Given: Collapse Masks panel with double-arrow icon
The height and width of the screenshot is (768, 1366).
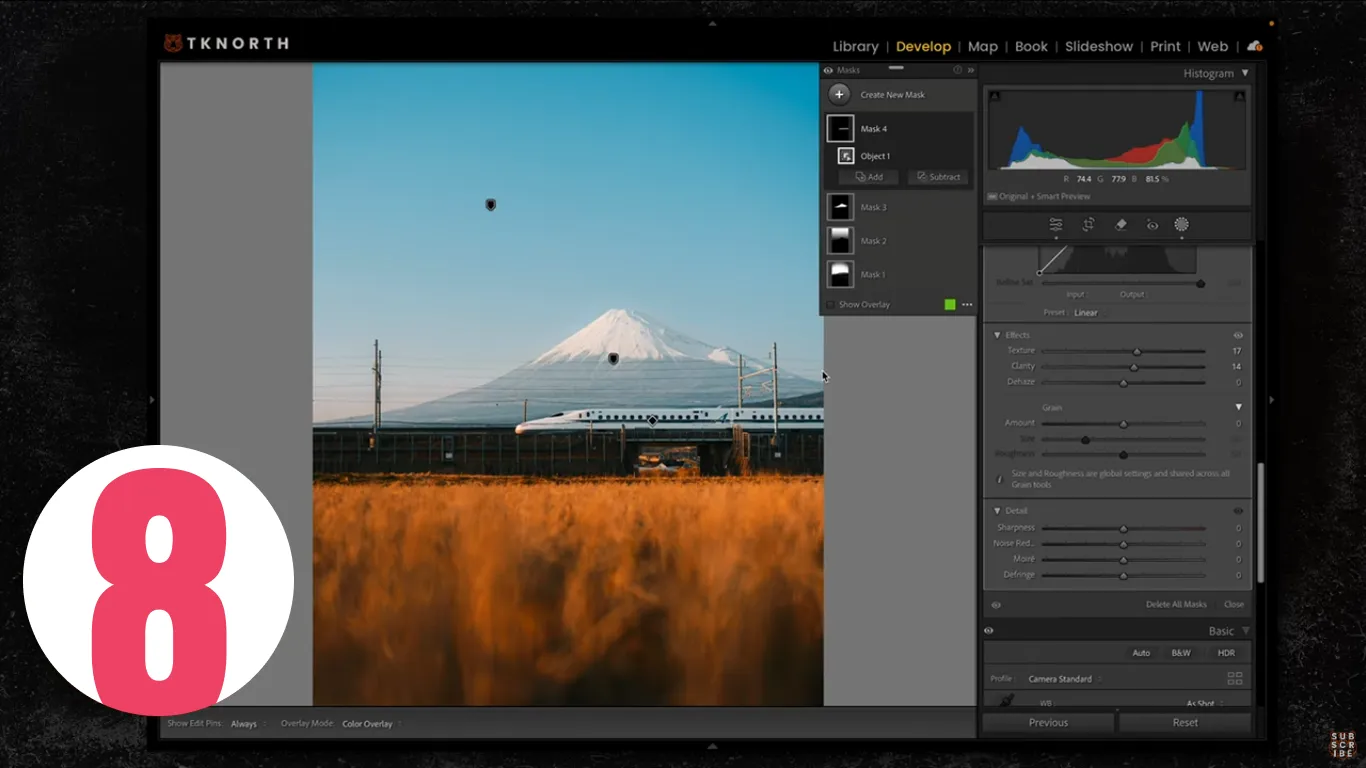Looking at the screenshot, I should click(x=970, y=70).
